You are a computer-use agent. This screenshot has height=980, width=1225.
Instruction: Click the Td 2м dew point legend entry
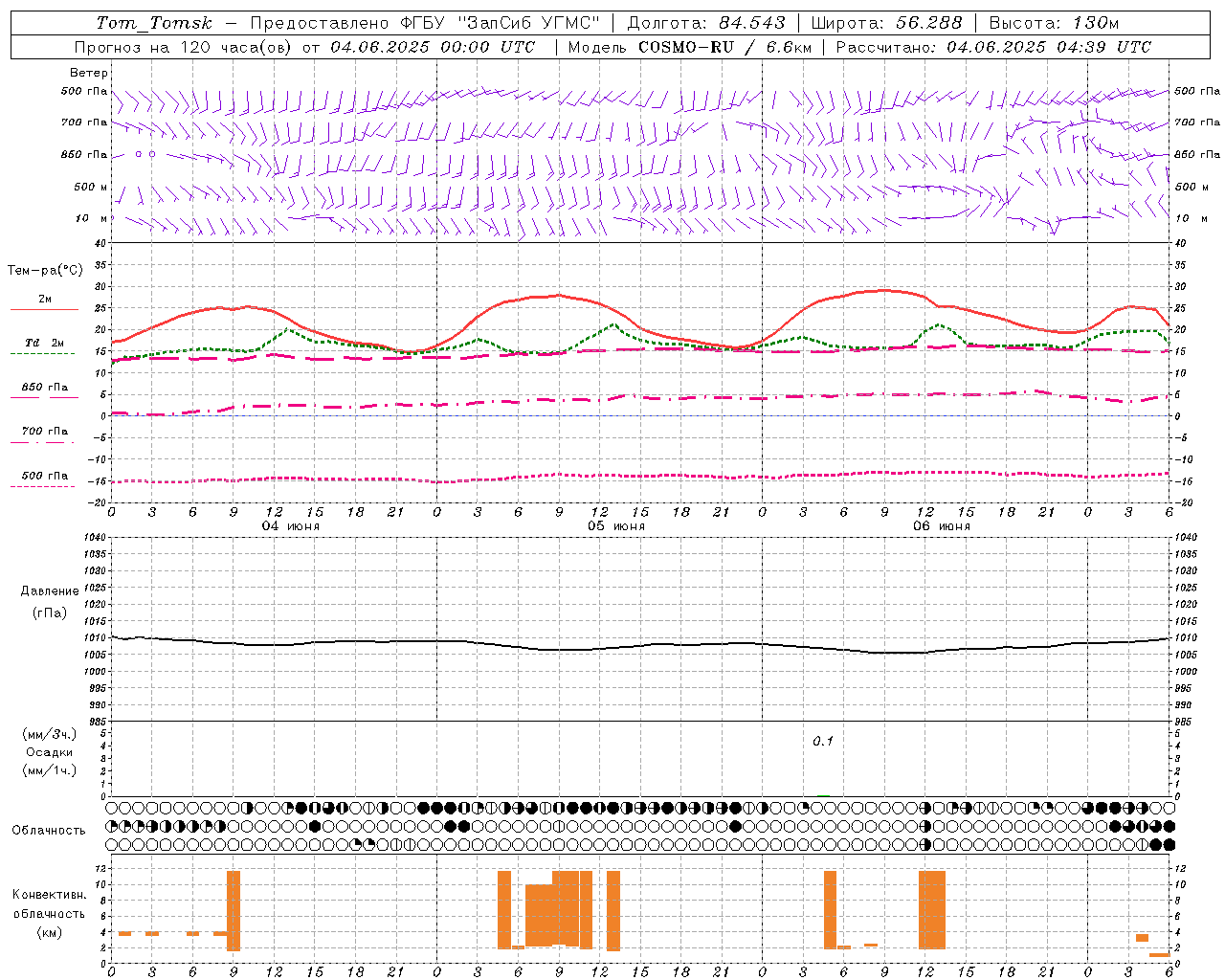click(44, 343)
